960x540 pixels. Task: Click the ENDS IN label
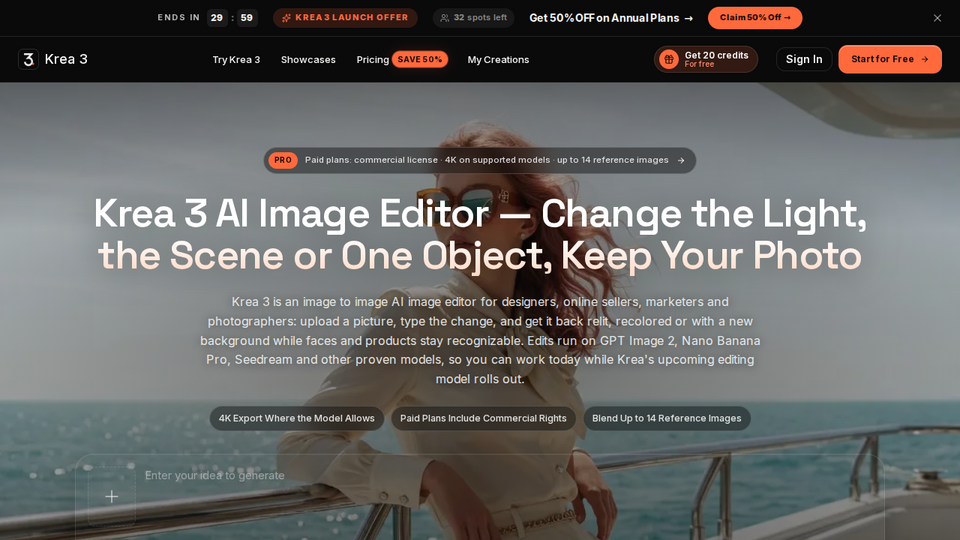tap(179, 18)
